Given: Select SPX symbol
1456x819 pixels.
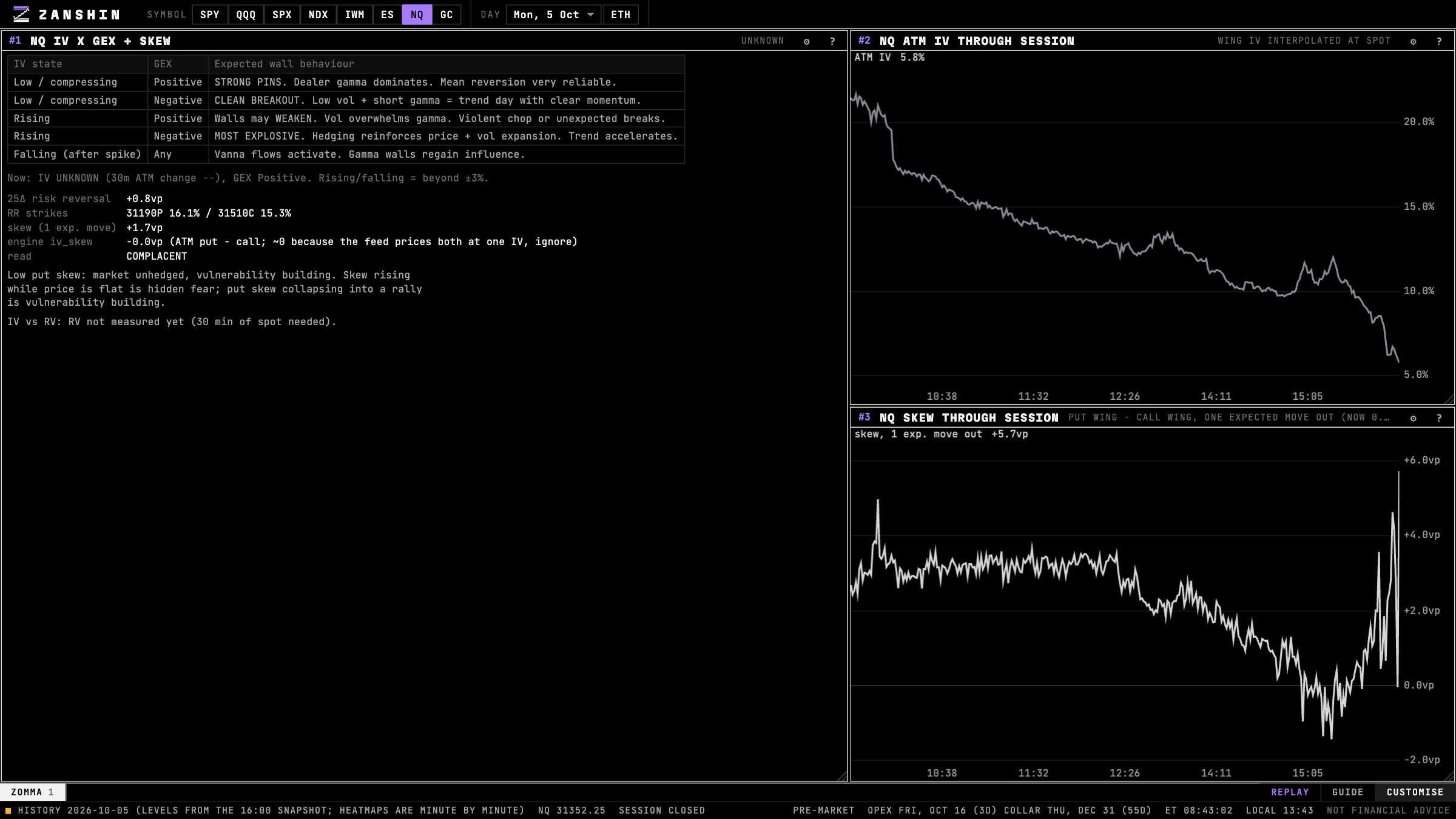Looking at the screenshot, I should tap(282, 15).
